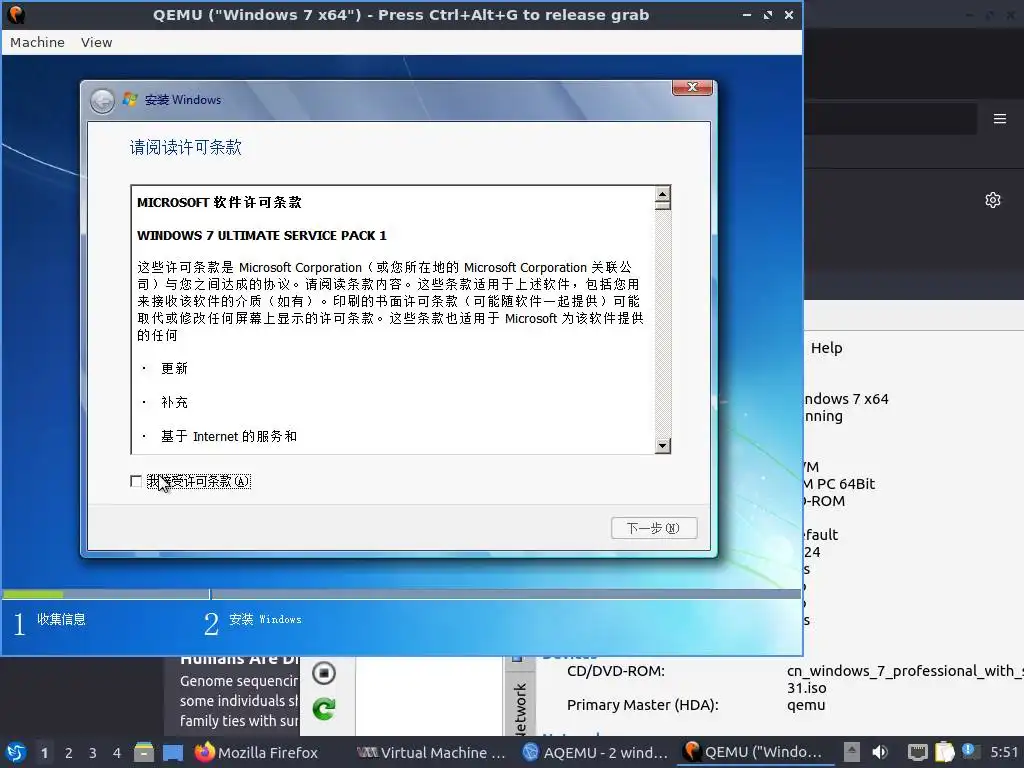Click the tray eject/up-arrow icon

point(851,752)
